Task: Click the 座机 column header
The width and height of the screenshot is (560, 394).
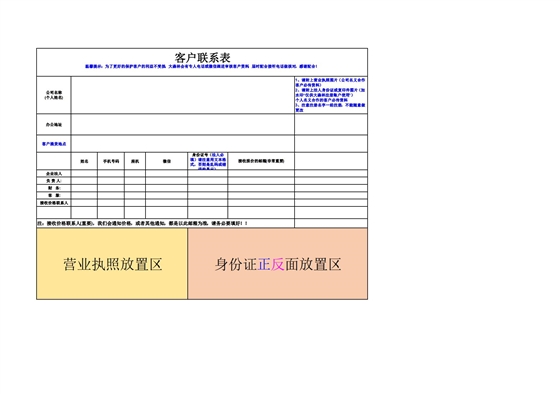Action: click(135, 161)
